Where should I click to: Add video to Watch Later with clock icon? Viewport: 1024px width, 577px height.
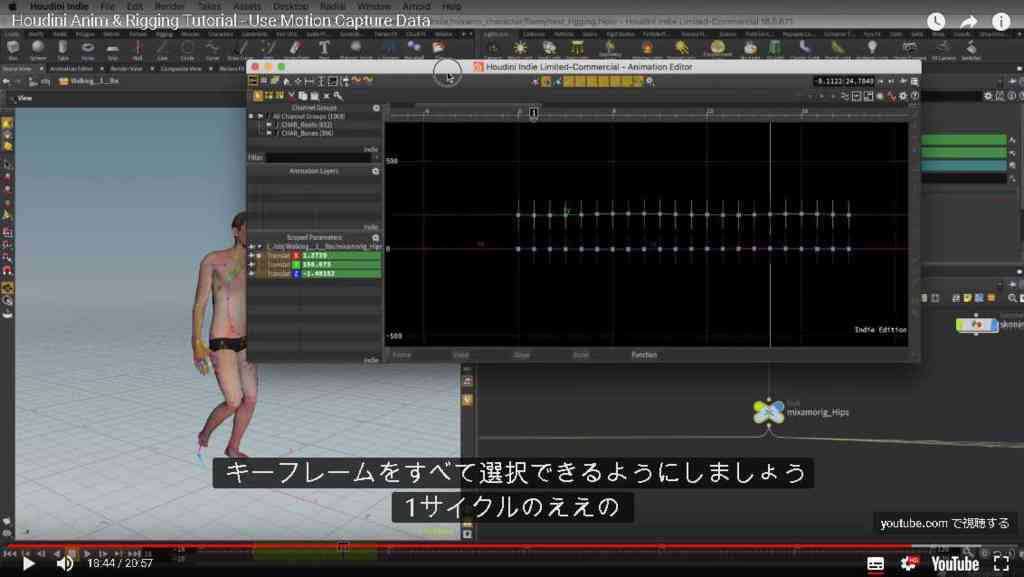click(936, 22)
